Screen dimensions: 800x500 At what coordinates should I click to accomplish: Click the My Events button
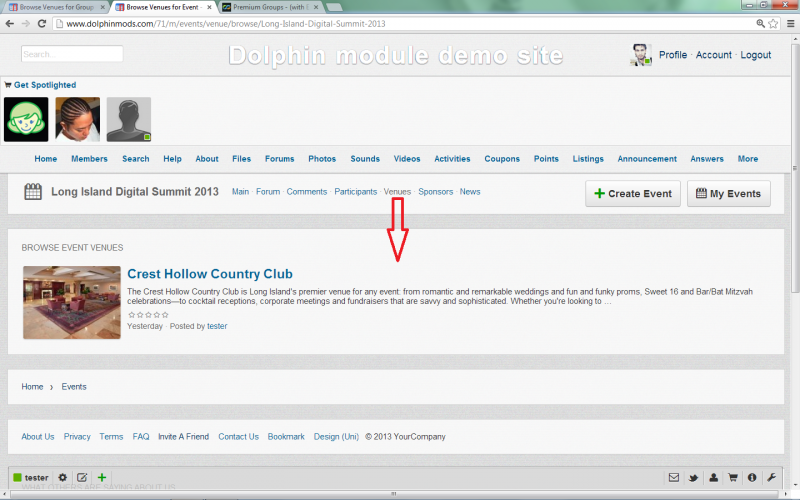729,193
